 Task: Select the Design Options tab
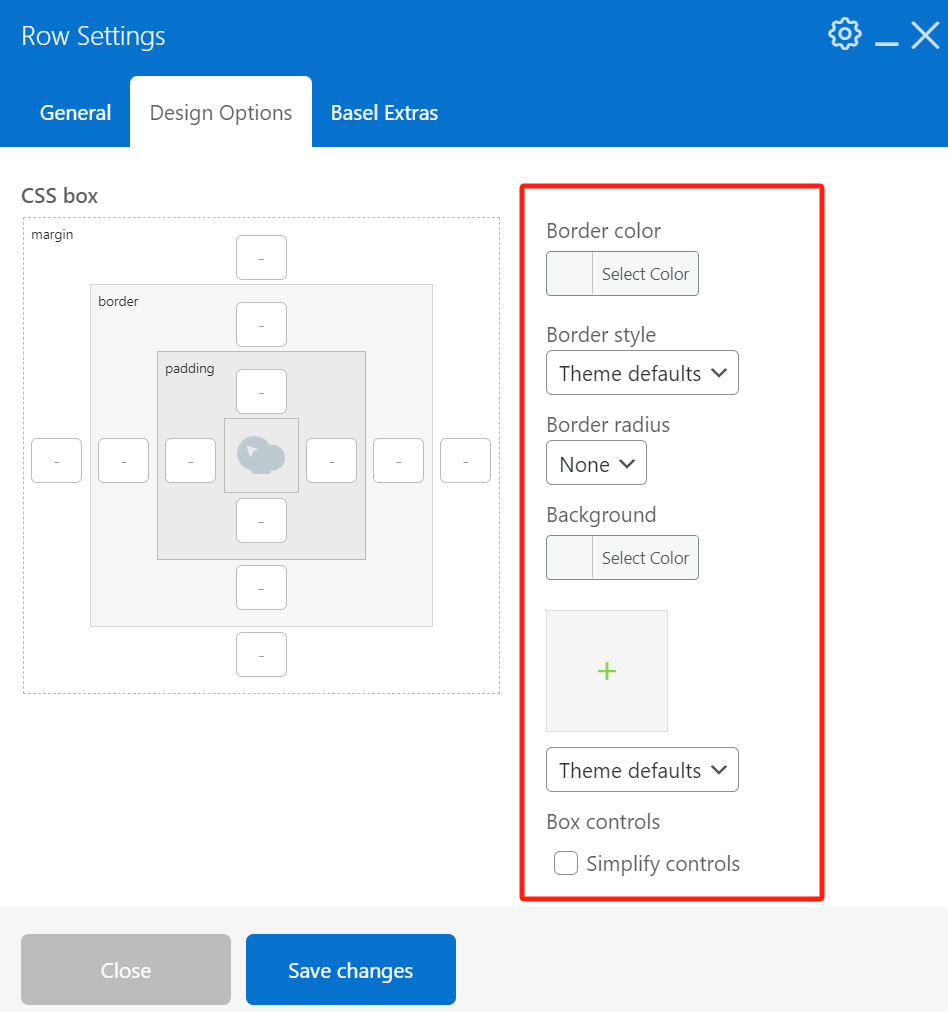click(x=221, y=113)
